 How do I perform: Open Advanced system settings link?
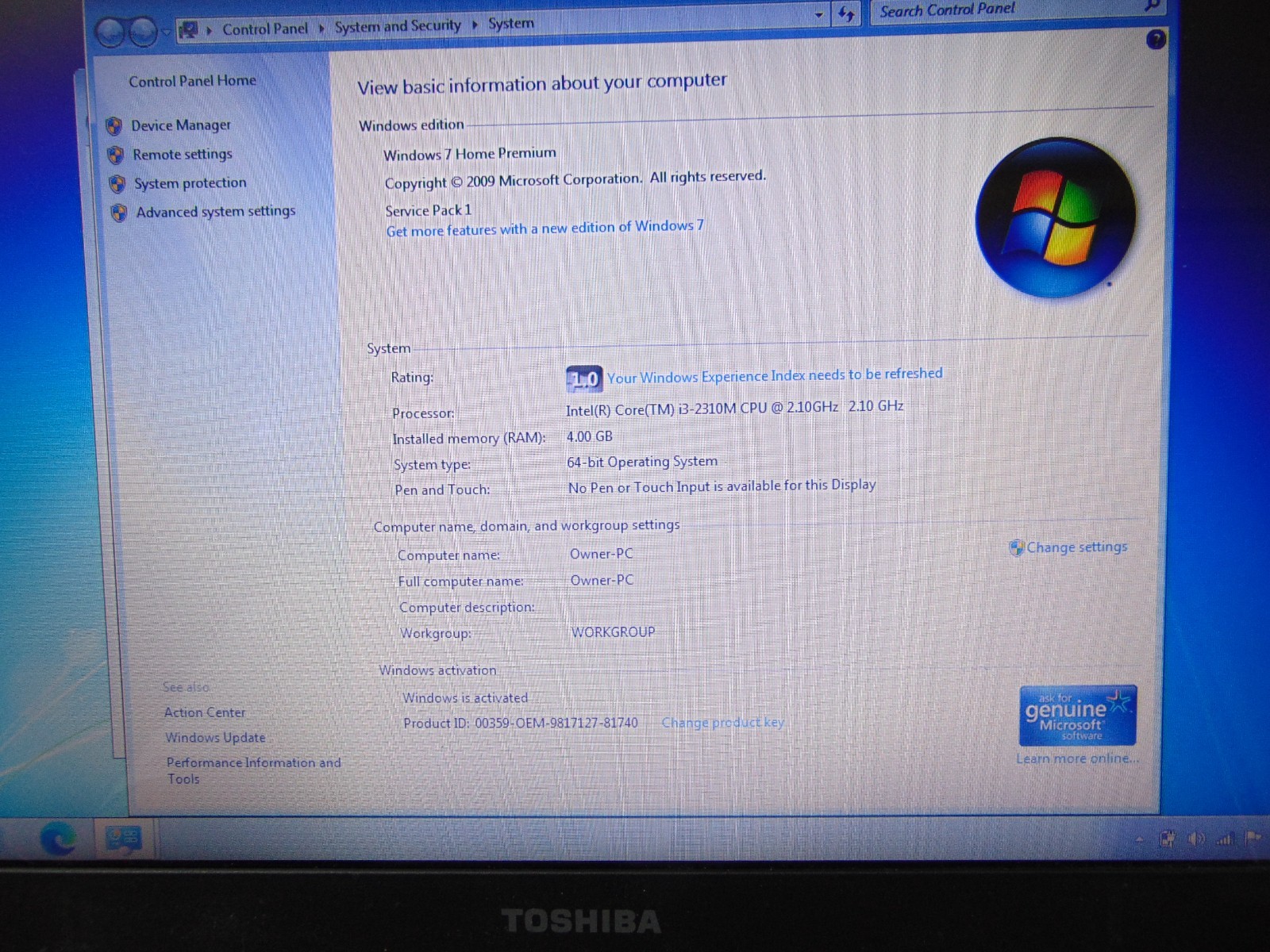[x=216, y=212]
